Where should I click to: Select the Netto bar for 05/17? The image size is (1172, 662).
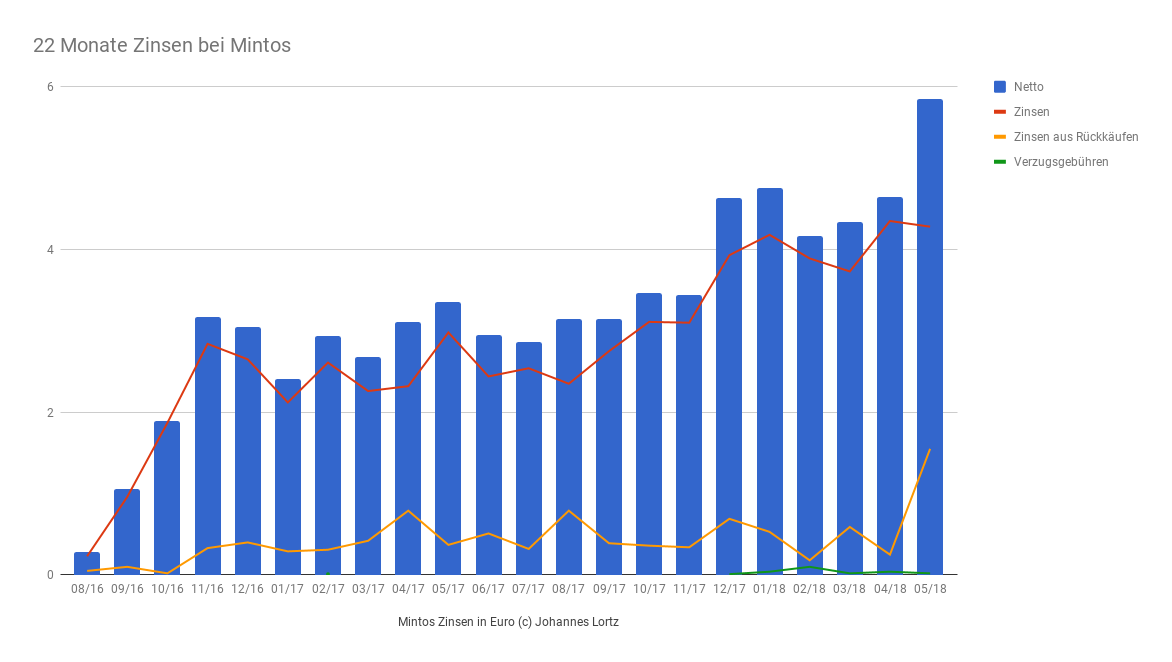448,439
